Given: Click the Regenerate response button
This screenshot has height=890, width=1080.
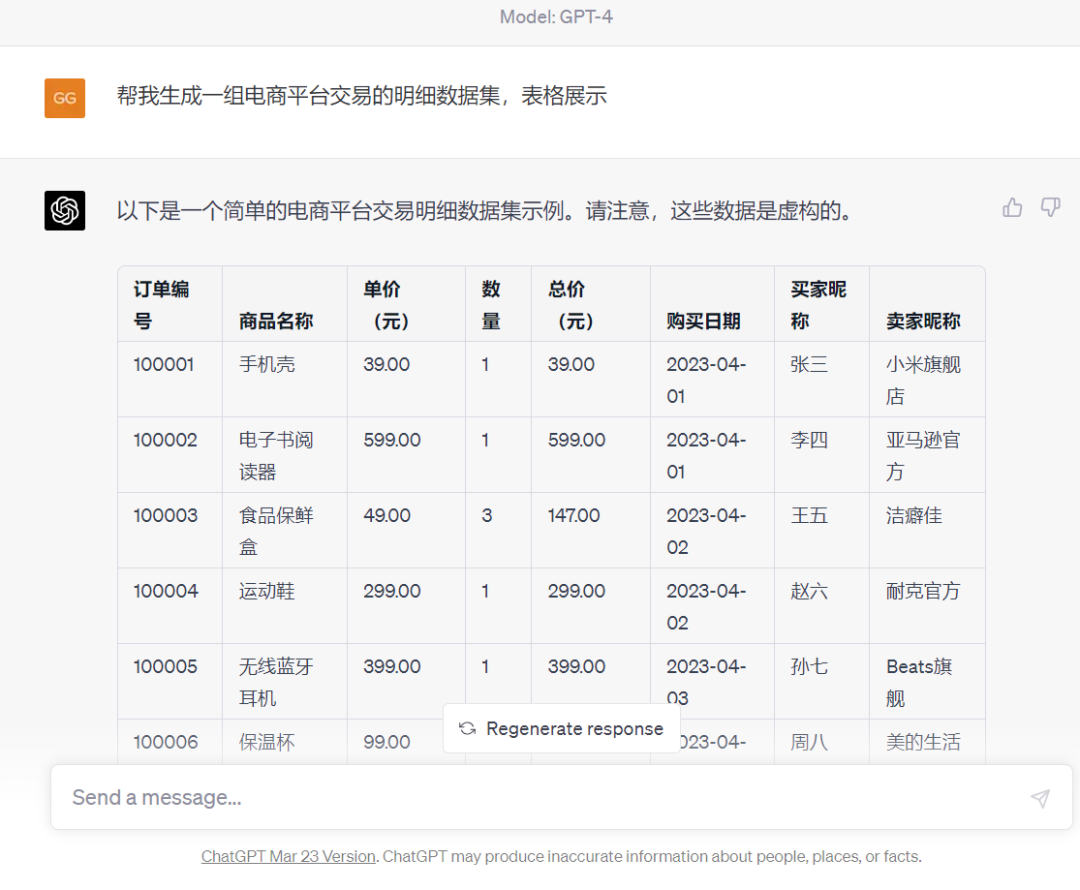Looking at the screenshot, I should click(x=561, y=729).
